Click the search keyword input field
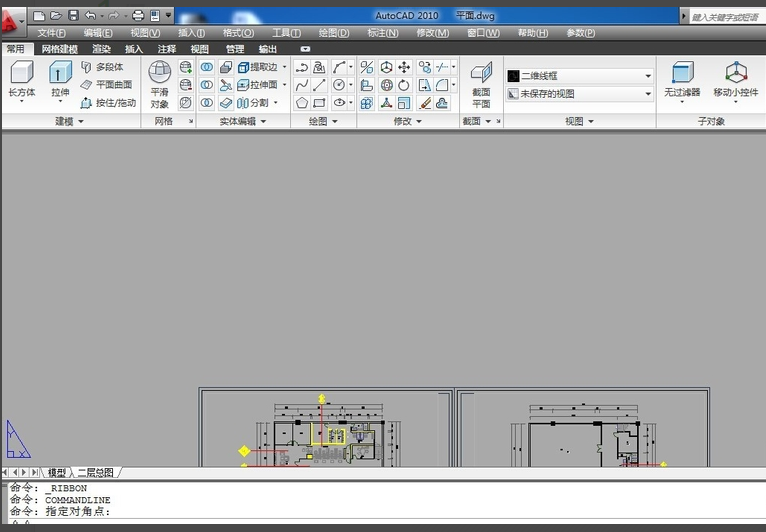Viewport: 766px width, 532px height. [726, 17]
